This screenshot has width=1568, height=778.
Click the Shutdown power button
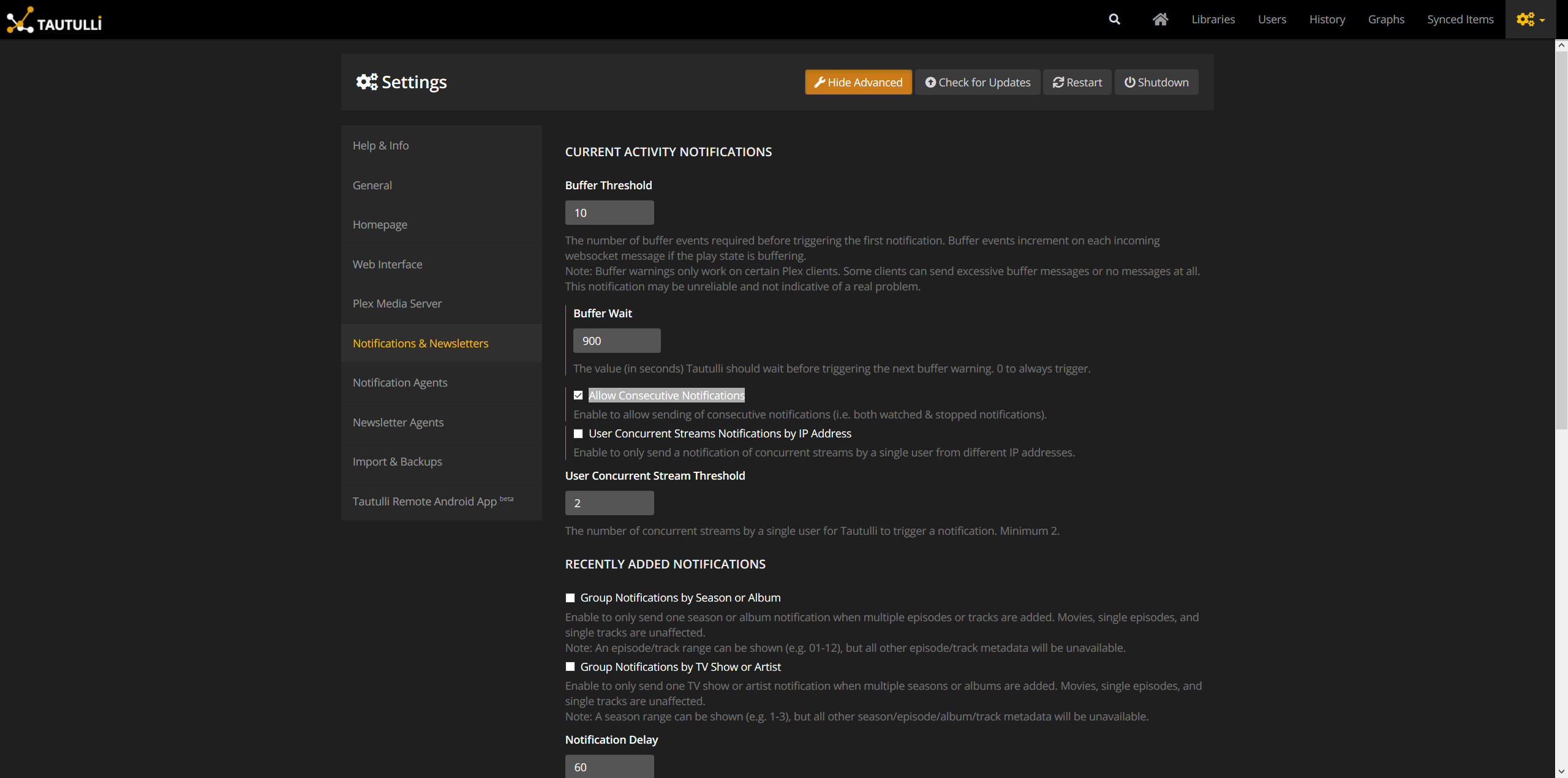click(1156, 82)
